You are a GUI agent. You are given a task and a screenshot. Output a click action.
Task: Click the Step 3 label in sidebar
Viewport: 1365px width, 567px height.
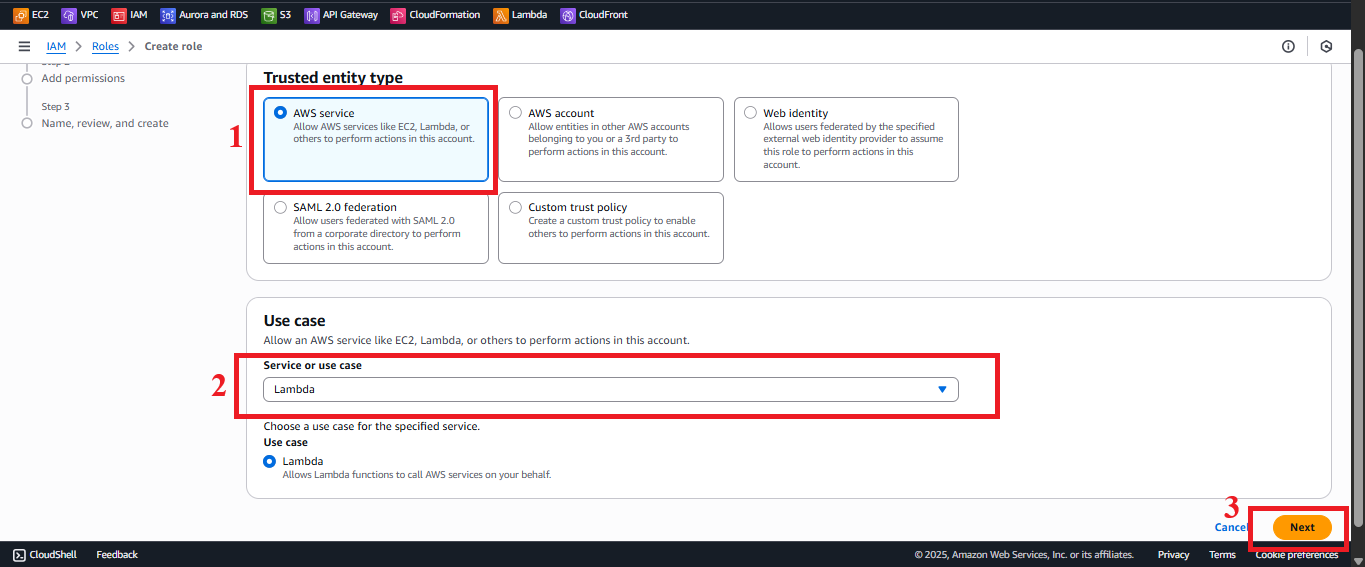(x=55, y=106)
